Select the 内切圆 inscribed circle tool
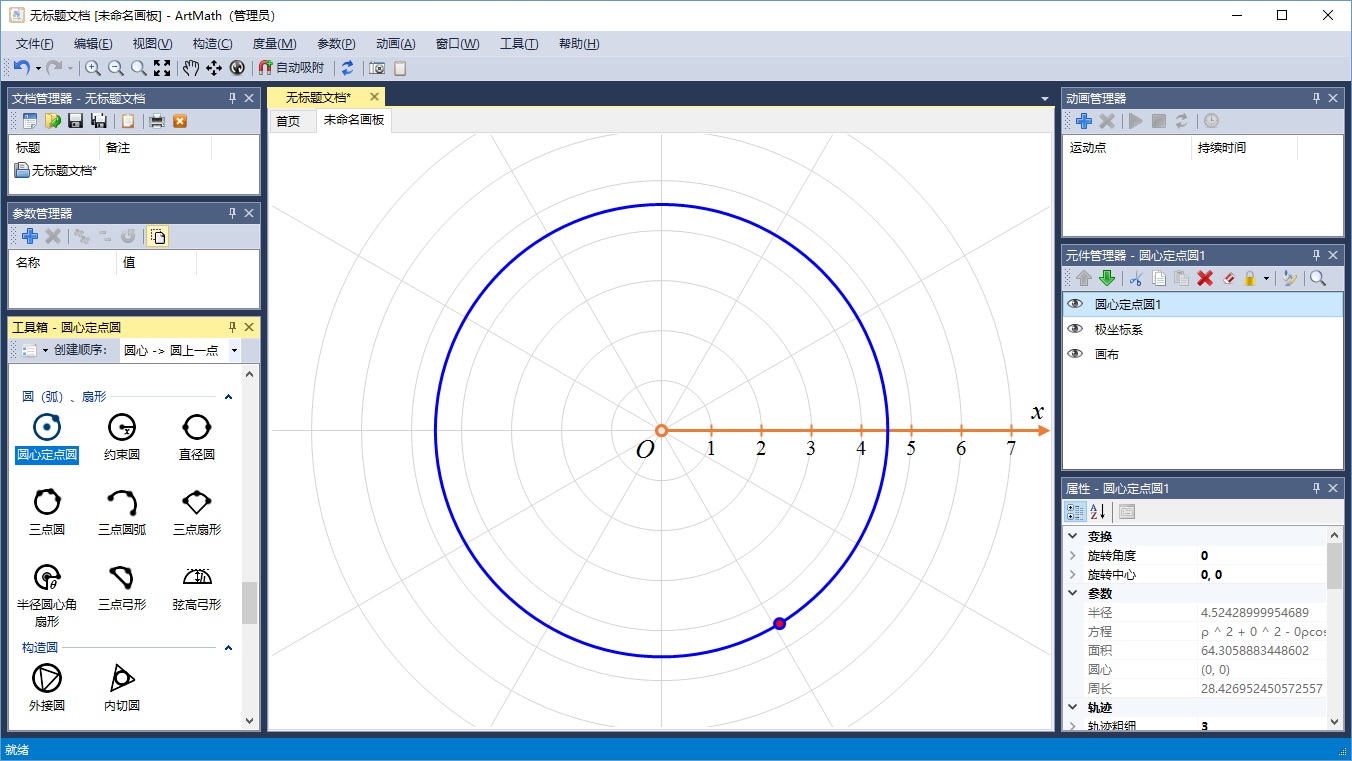The width and height of the screenshot is (1352, 761). (122, 679)
